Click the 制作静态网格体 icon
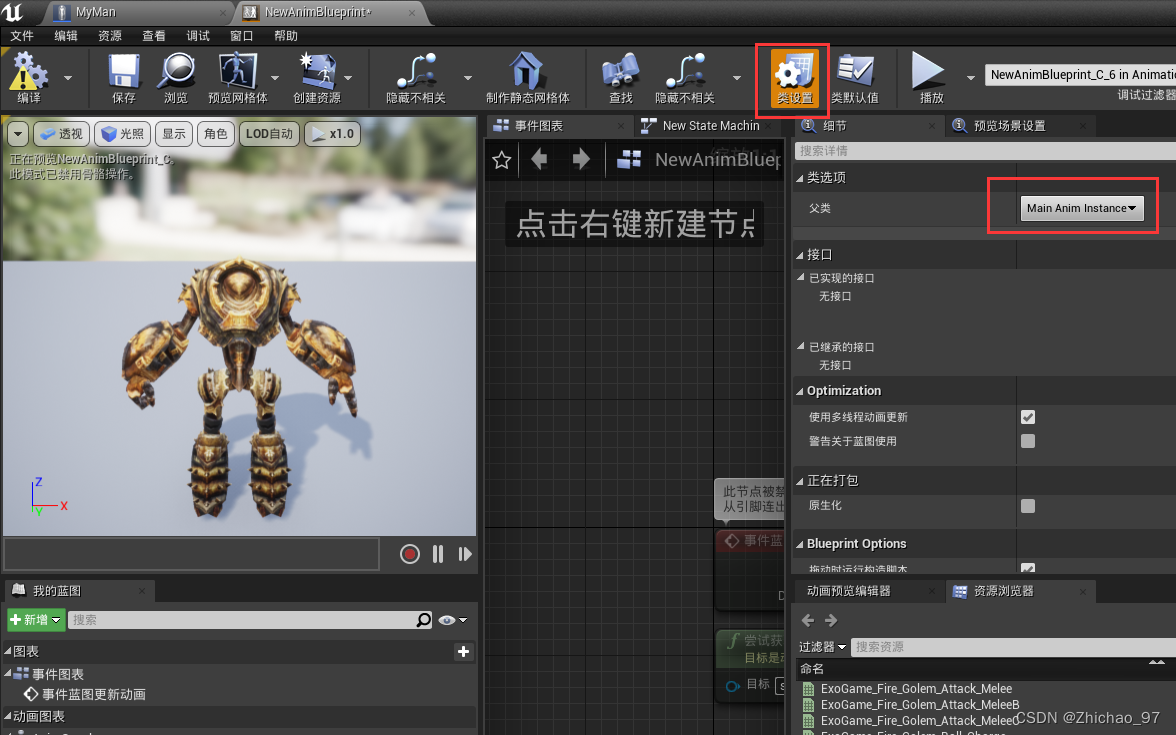Screen dimensions: 1176x735 [x=527, y=77]
